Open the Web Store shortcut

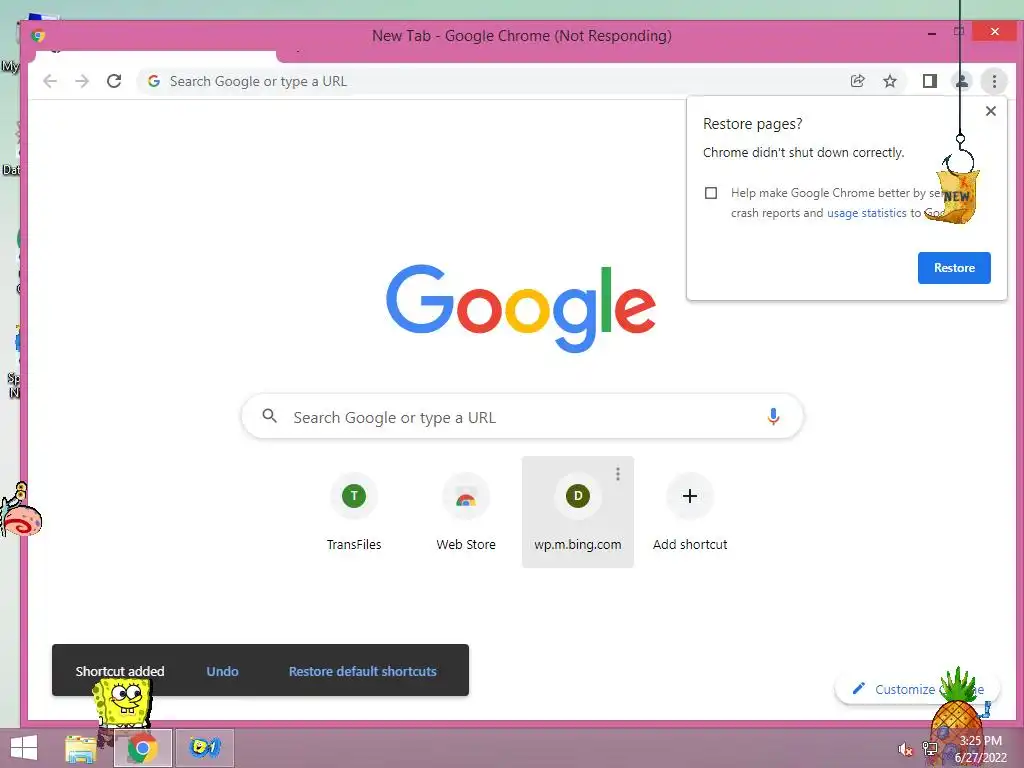pos(466,513)
